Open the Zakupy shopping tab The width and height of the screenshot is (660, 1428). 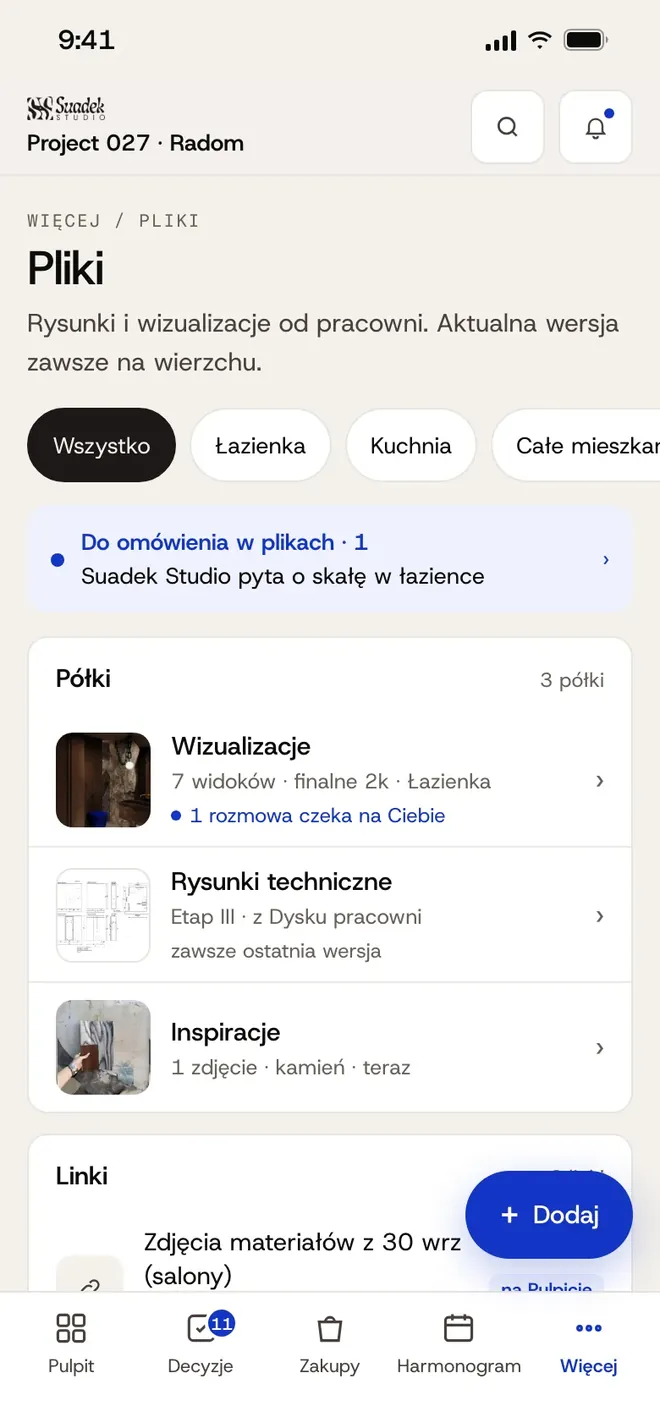coord(329,1344)
